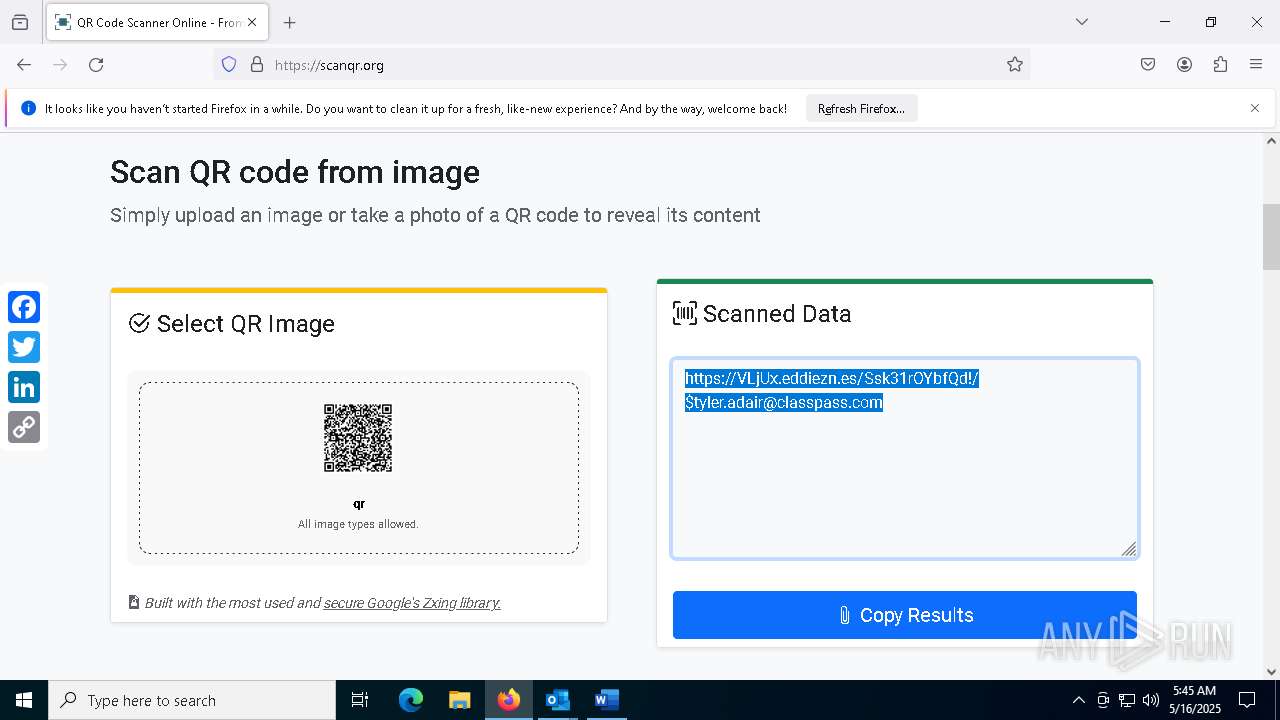Open the volume speaker tray icon

(1151, 700)
